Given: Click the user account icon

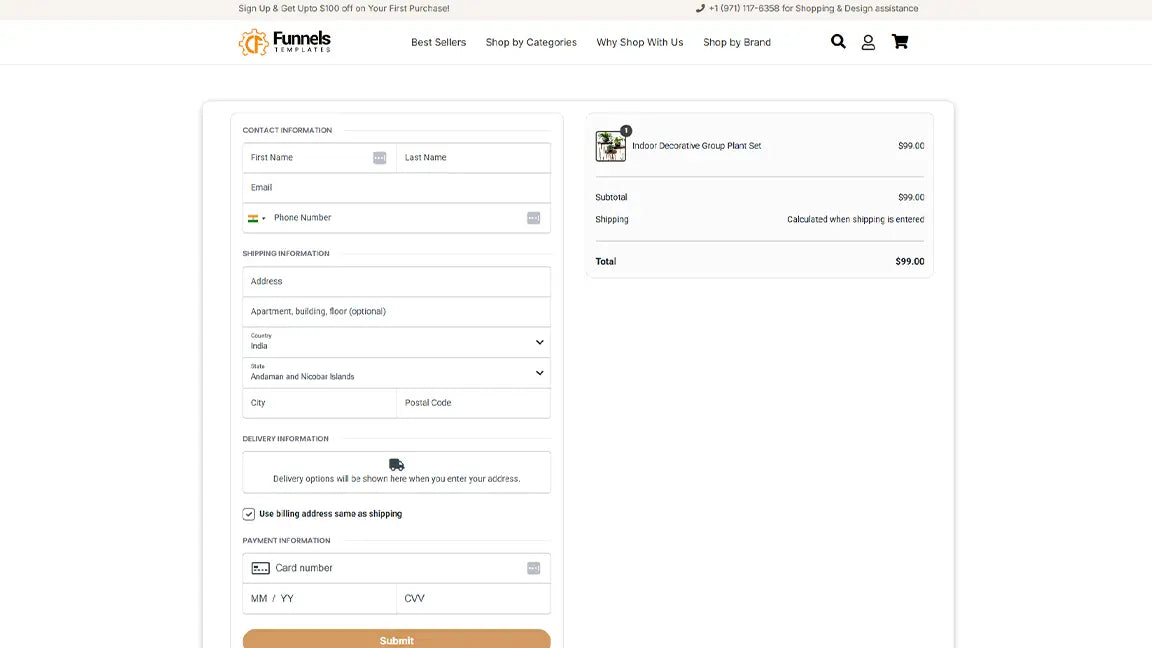Looking at the screenshot, I should tap(868, 43).
